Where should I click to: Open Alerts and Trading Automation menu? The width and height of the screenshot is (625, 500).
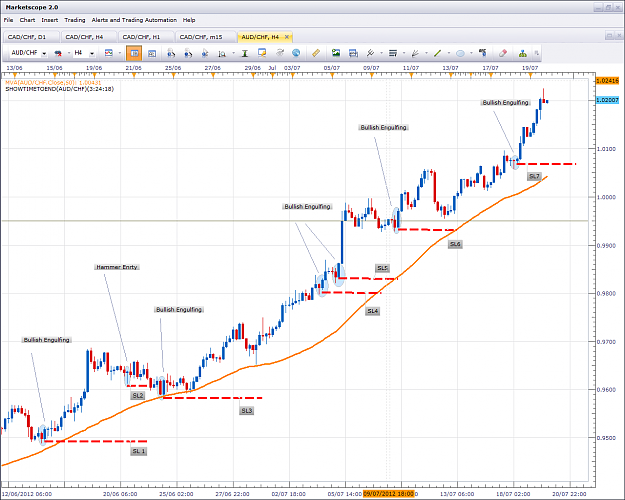pyautogui.click(x=134, y=20)
